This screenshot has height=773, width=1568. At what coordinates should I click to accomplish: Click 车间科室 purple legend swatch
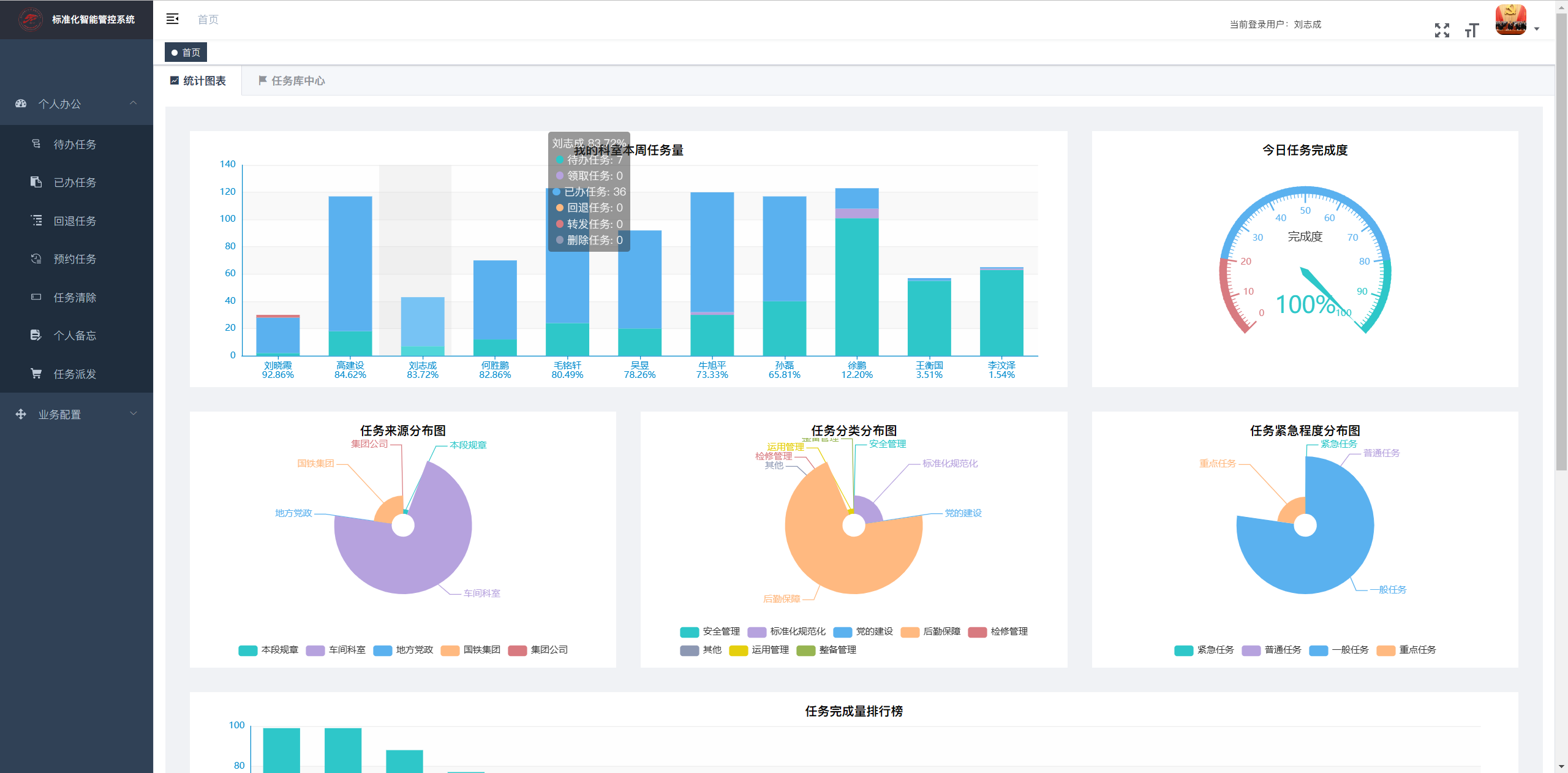[315, 650]
